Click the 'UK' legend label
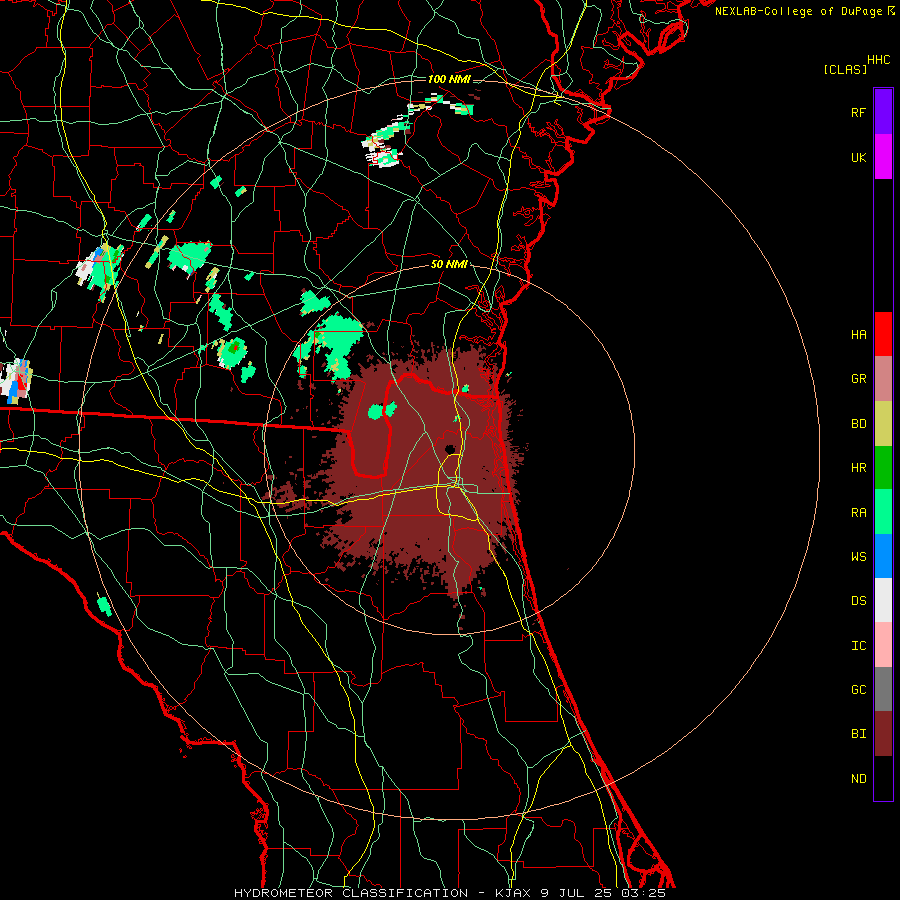The height and width of the screenshot is (900, 900). pyautogui.click(x=859, y=158)
